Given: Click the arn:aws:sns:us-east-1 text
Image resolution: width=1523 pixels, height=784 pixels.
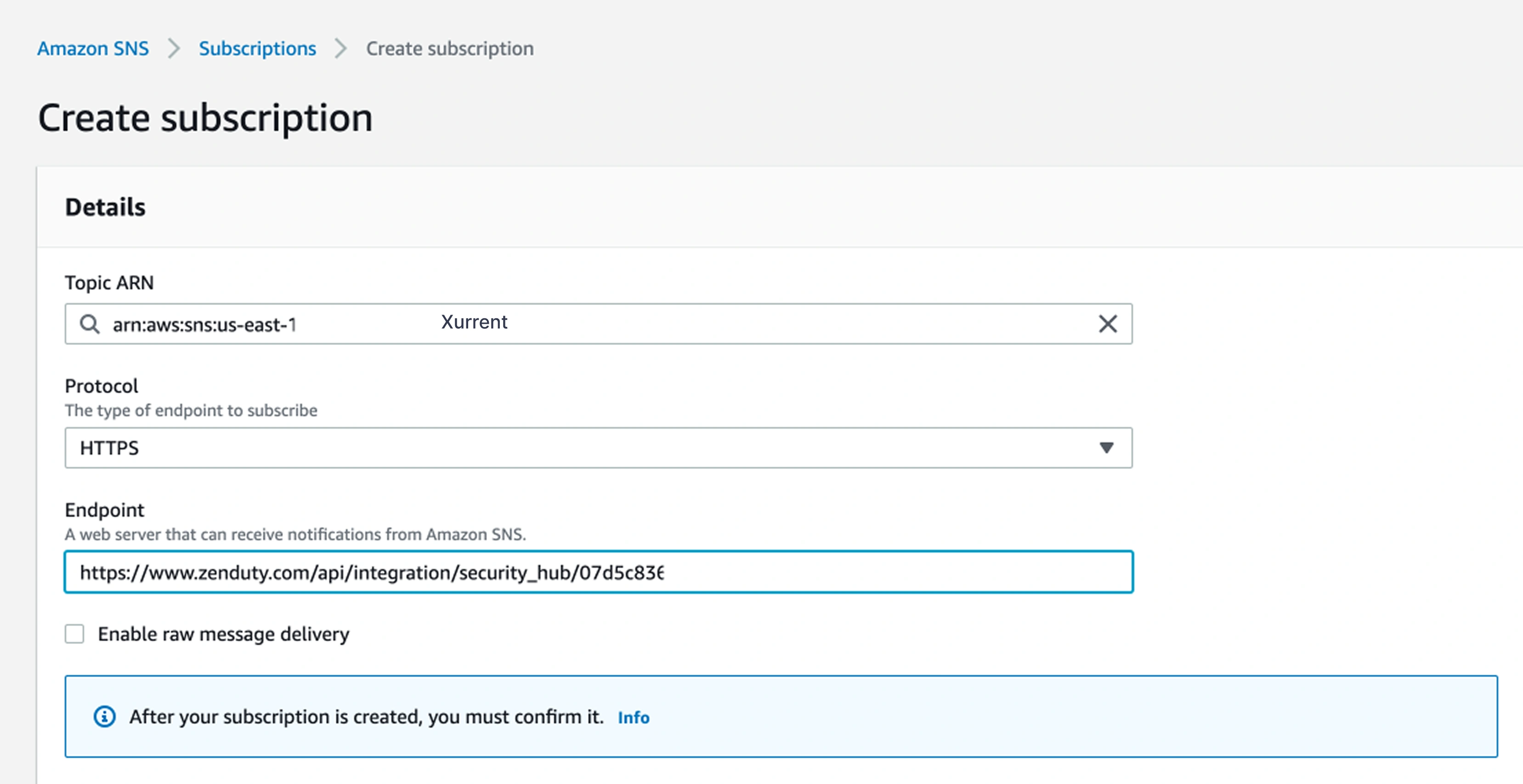Looking at the screenshot, I should coord(204,325).
